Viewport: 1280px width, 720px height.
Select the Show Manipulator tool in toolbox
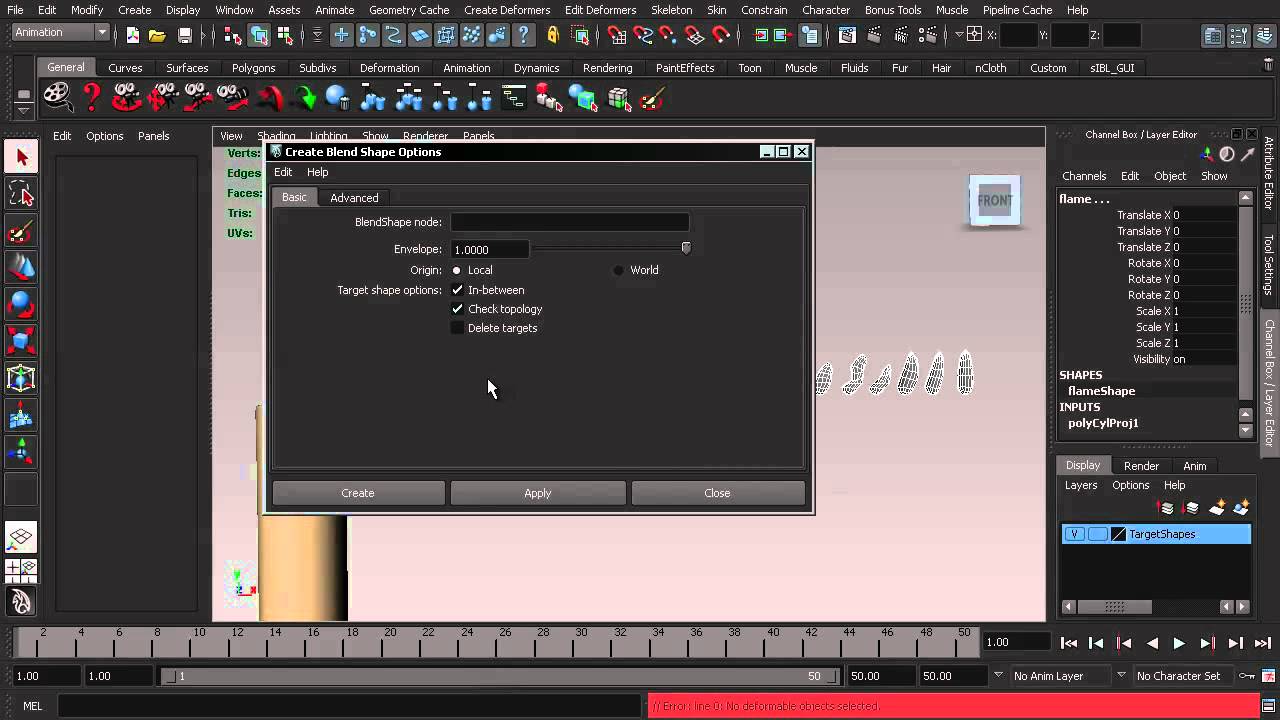click(x=21, y=452)
